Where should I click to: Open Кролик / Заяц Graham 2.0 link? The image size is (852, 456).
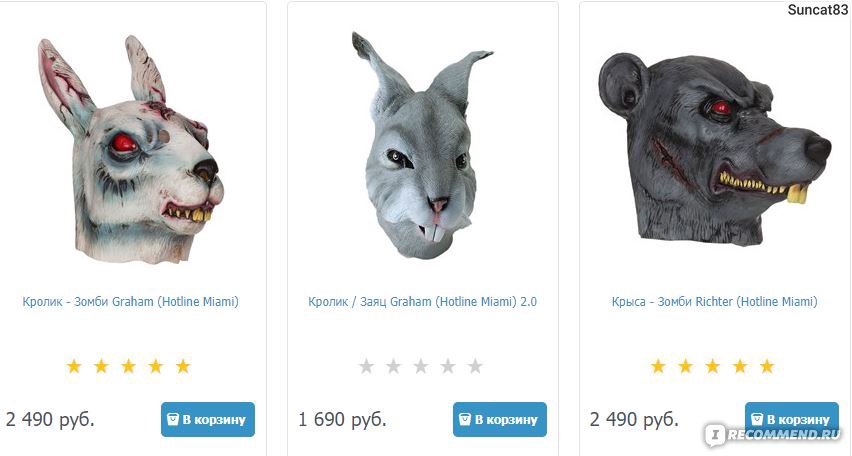click(x=422, y=302)
